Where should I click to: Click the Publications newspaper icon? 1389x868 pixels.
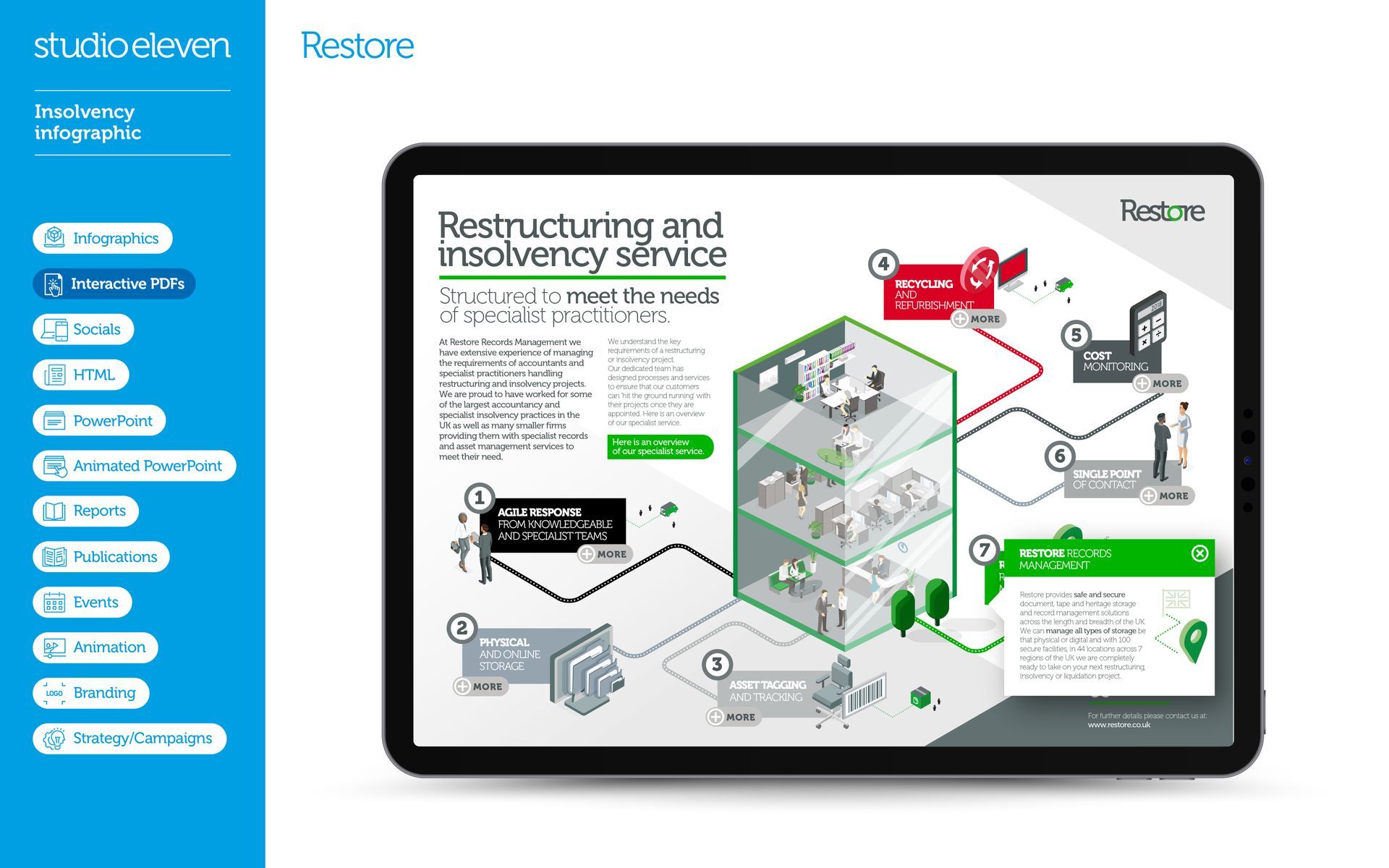pyautogui.click(x=54, y=557)
